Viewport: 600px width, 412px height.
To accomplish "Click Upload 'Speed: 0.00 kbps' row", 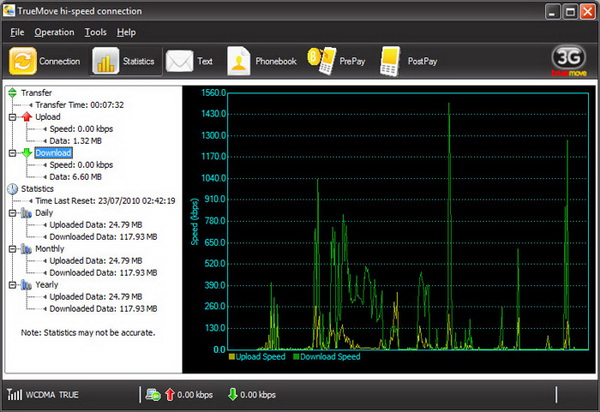I will click(81, 129).
